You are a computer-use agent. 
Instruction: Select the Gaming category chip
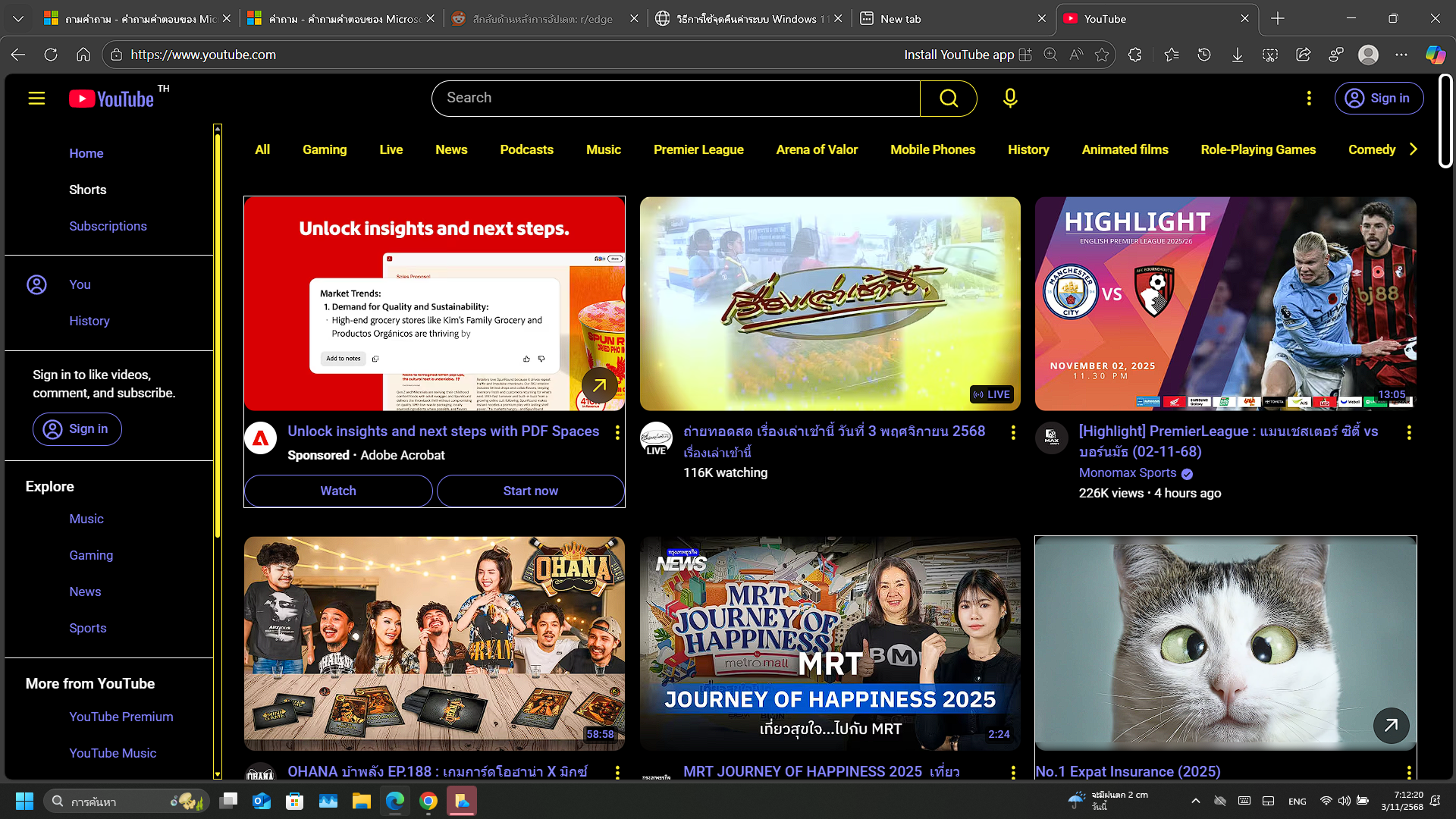point(325,149)
